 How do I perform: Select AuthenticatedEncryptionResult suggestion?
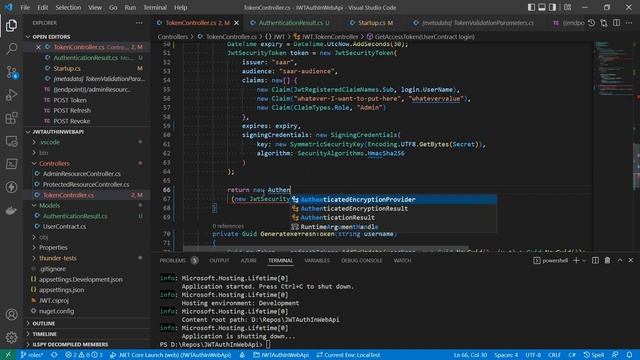click(x=393, y=209)
